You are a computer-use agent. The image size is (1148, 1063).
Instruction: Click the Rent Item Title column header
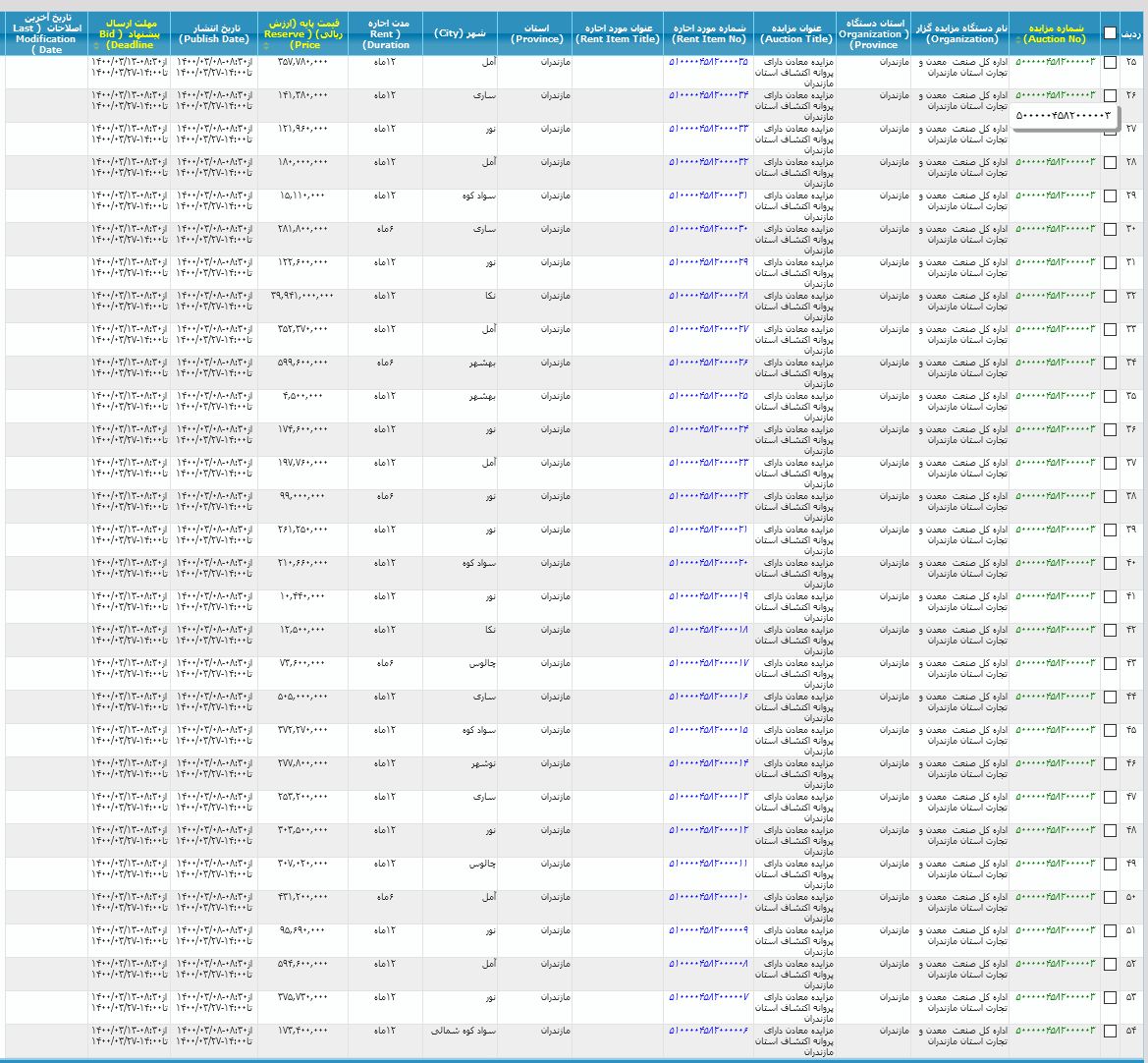(617, 33)
